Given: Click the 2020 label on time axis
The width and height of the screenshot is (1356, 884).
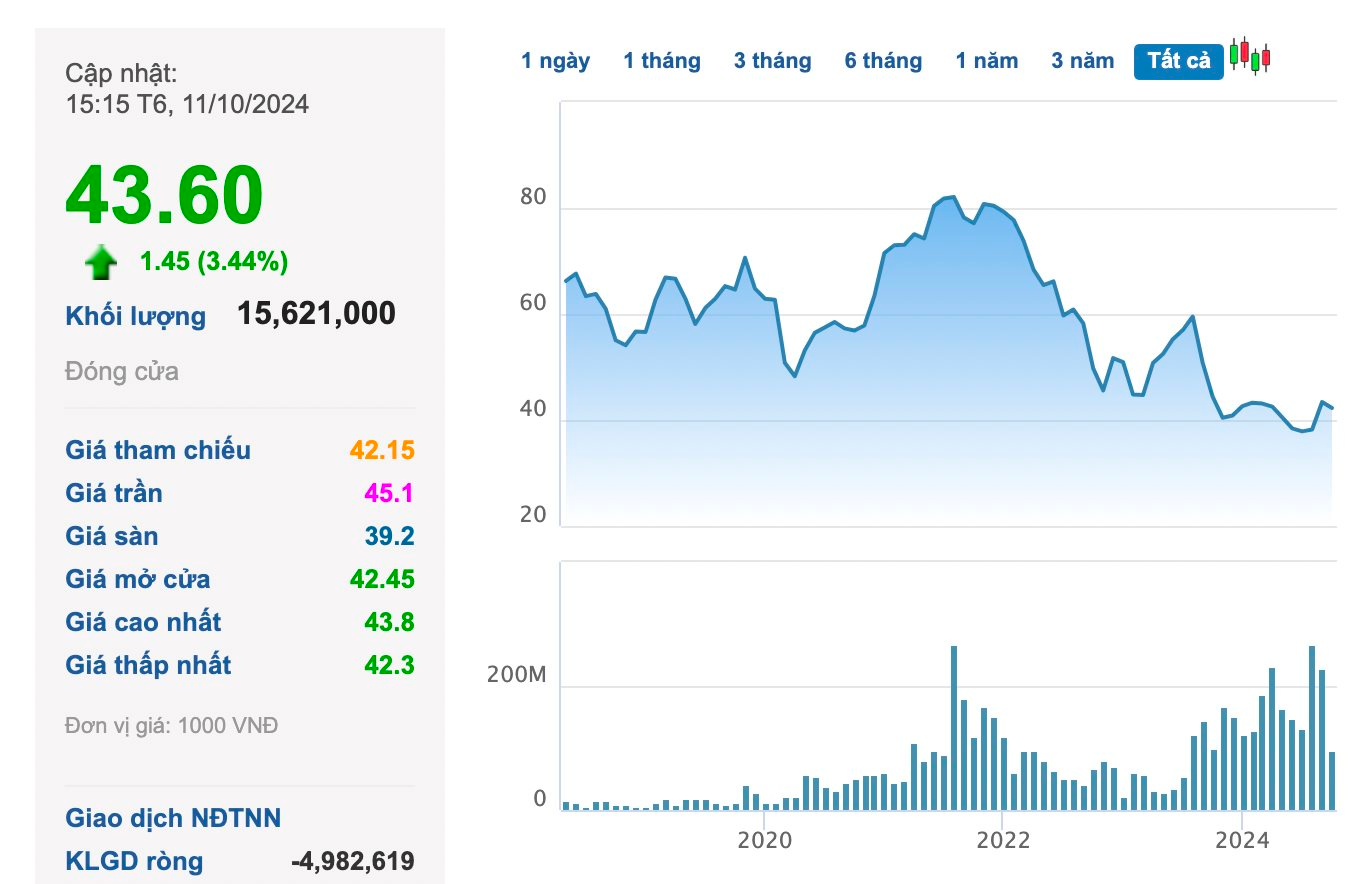Looking at the screenshot, I should point(763,840).
